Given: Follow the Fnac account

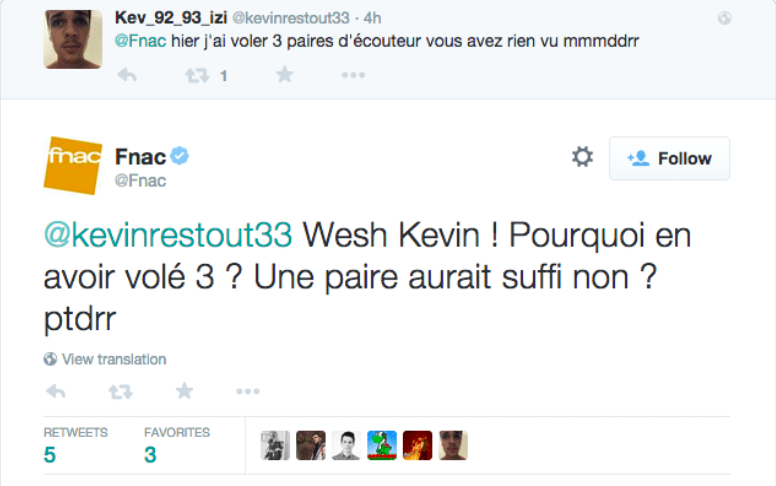Looking at the screenshot, I should [x=669, y=158].
